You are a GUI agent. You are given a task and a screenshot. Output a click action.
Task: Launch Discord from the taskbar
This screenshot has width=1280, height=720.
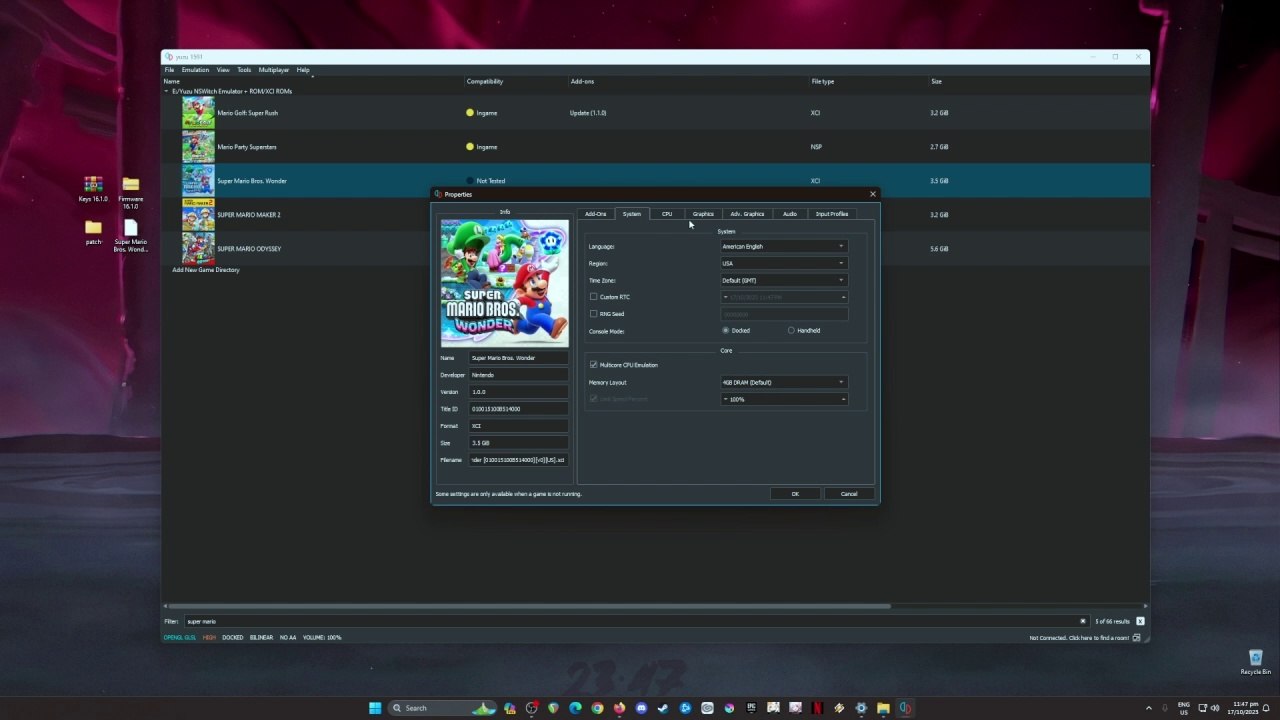641,708
